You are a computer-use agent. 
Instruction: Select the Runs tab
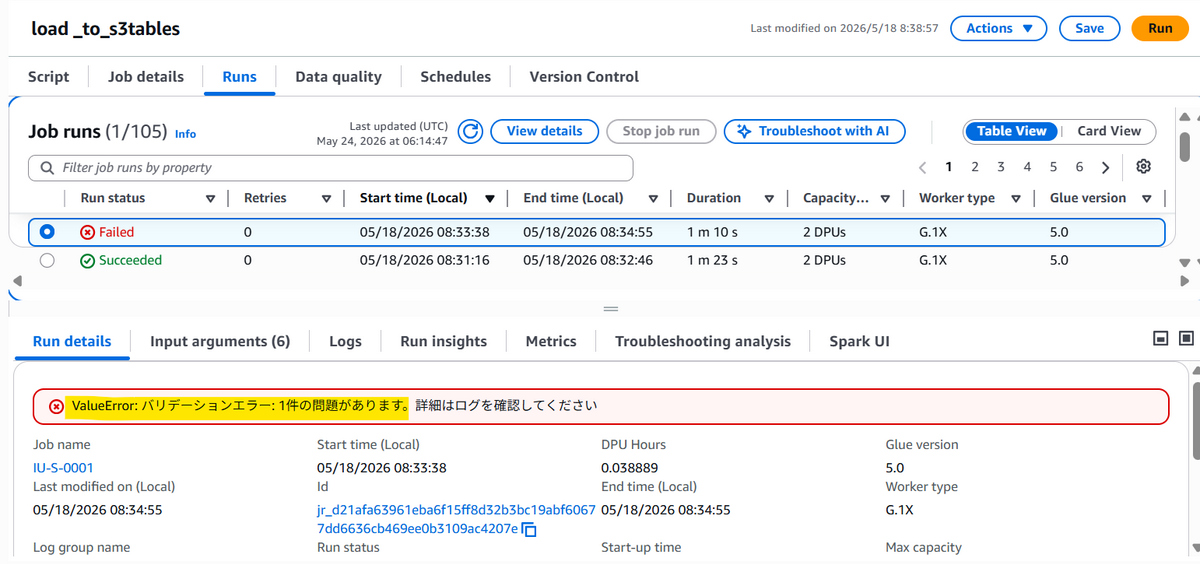(x=239, y=76)
